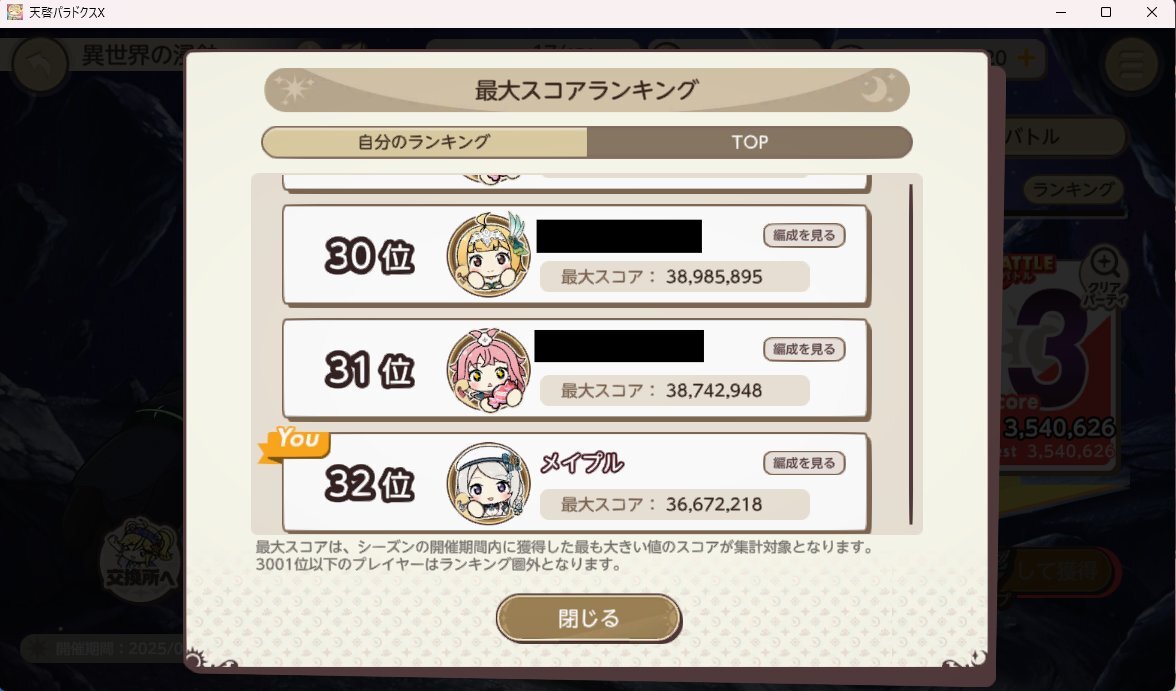The width and height of the screenshot is (1176, 691).
Task: Click the rank 30 blonde character avatar
Action: 488,254
